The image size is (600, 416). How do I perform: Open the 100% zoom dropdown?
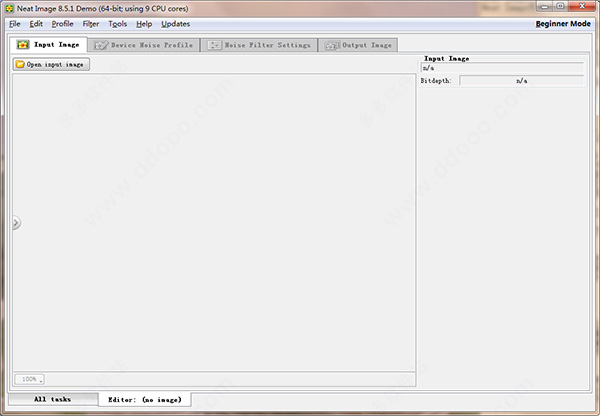click(29, 379)
